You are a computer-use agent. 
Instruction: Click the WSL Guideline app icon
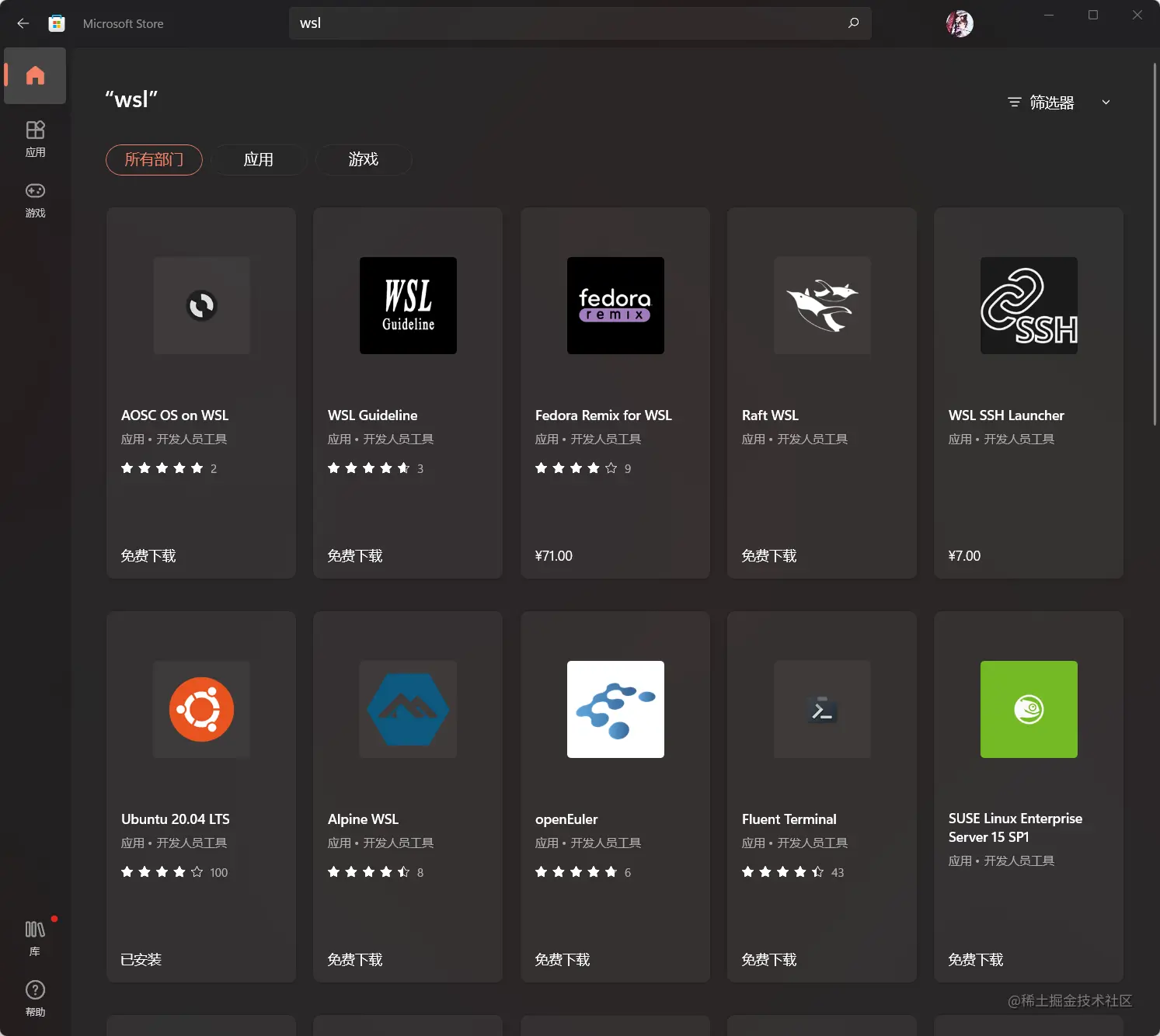408,305
